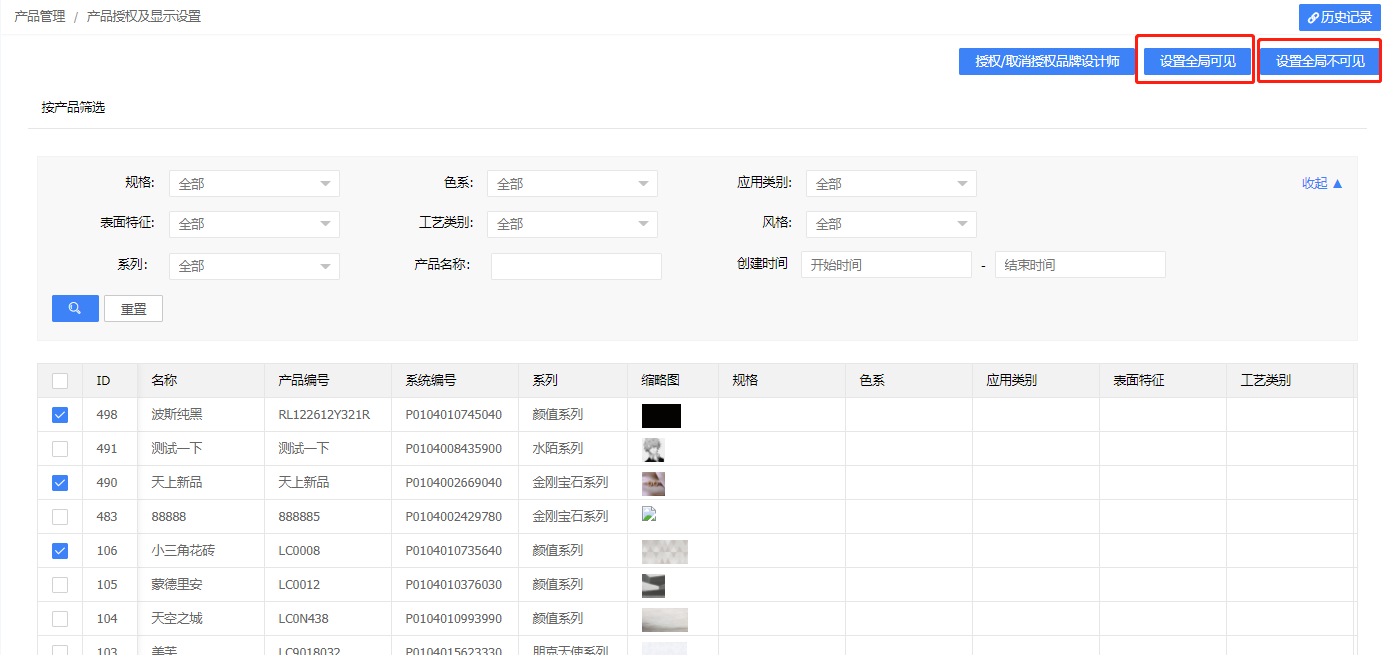
Task: Expand the 规格 dropdown
Action: (x=254, y=184)
